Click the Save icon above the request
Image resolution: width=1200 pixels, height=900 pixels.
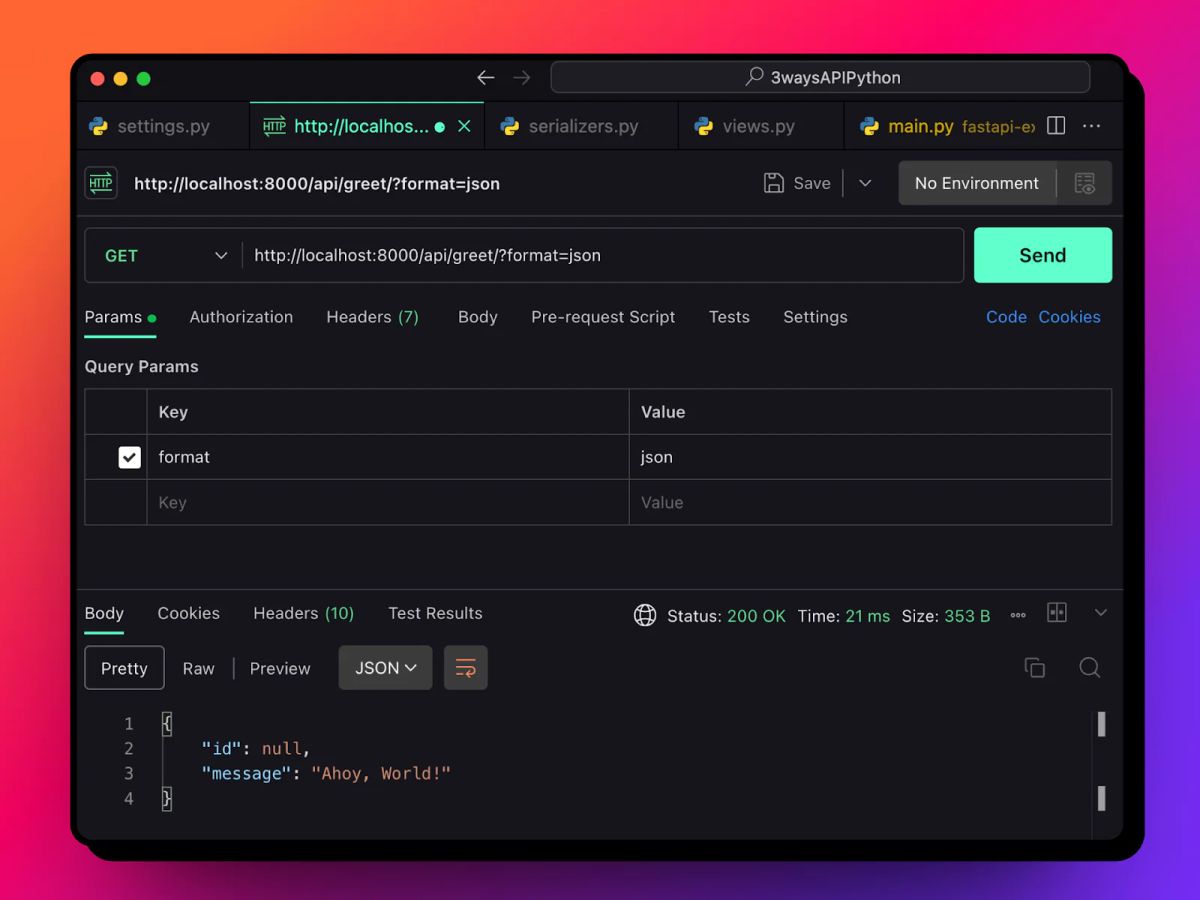[x=773, y=183]
